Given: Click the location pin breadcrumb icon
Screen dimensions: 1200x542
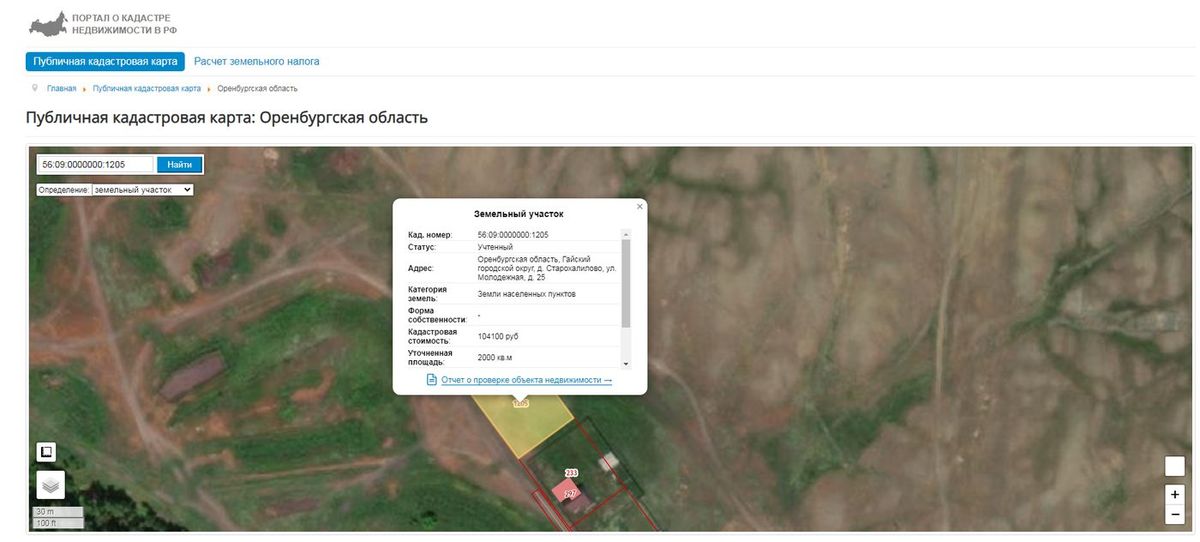Looking at the screenshot, I should [x=36, y=88].
